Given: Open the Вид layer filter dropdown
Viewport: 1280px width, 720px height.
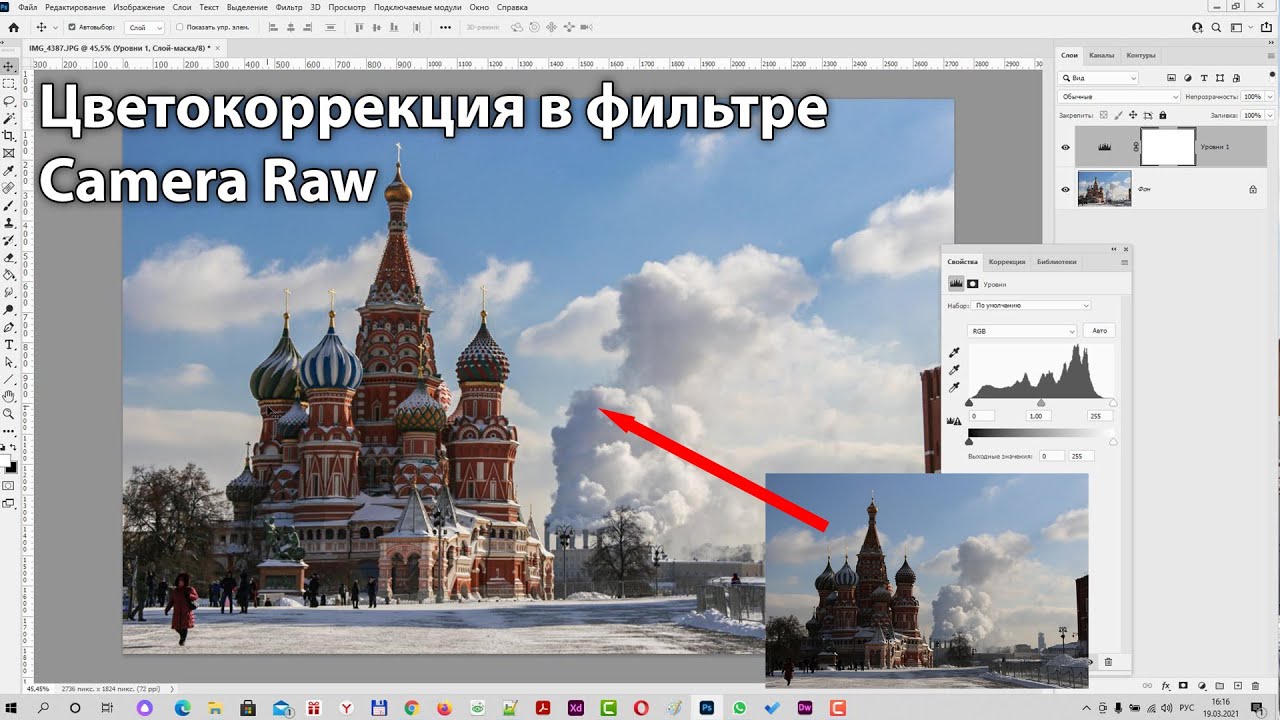Looking at the screenshot, I should 1098,78.
